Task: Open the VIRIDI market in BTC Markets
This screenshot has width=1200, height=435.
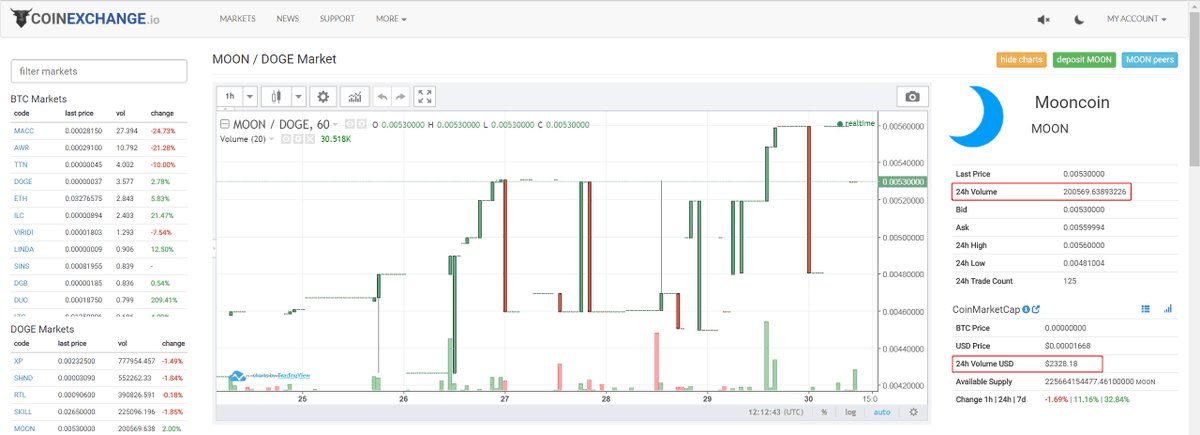Action: 25,232
